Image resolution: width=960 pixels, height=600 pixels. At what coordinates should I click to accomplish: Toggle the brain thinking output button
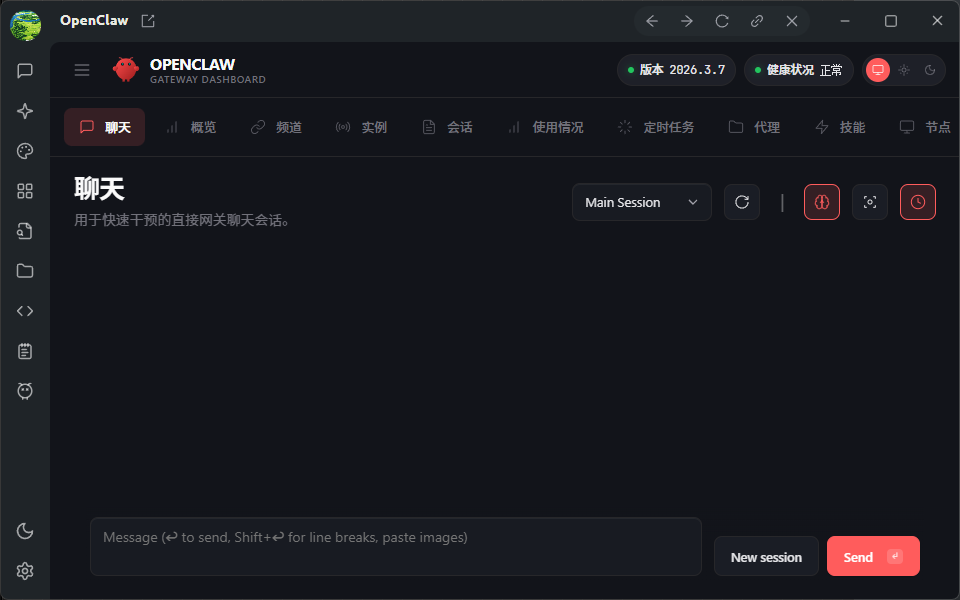(x=822, y=202)
